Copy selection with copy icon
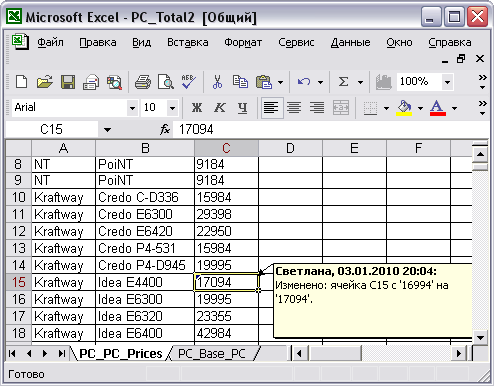 point(240,82)
